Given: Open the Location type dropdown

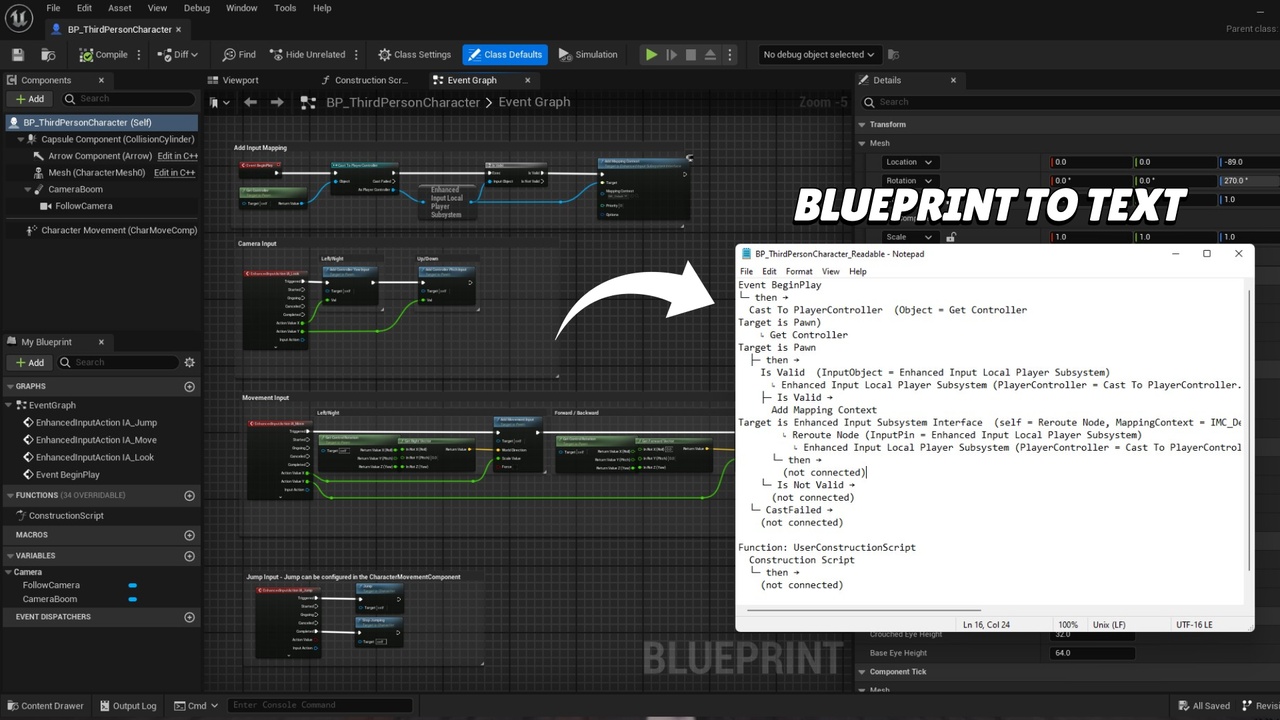Looking at the screenshot, I should (x=909, y=162).
